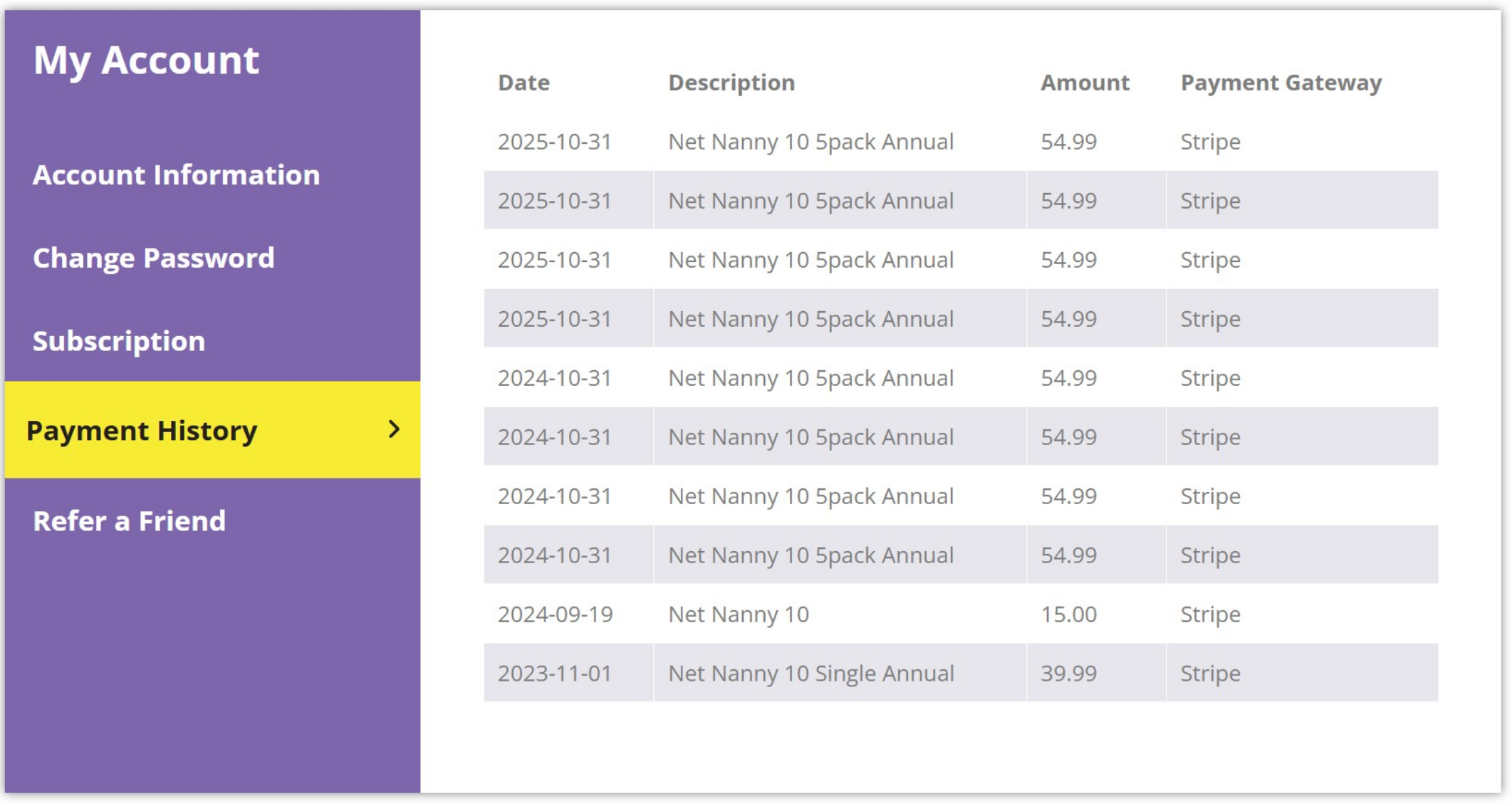Click the Net Nanny 10 5pack Annual description text

811,142
